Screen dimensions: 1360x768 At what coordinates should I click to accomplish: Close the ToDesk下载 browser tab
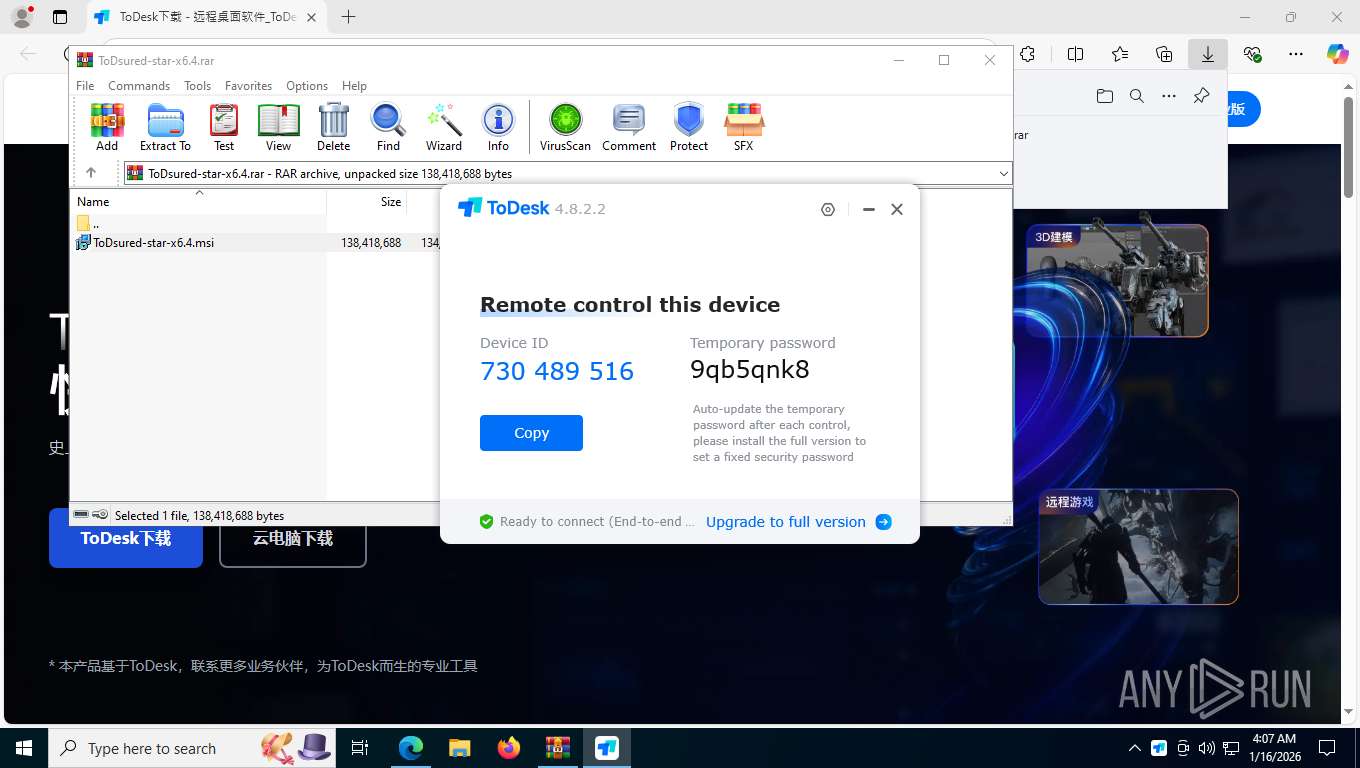pos(311,17)
